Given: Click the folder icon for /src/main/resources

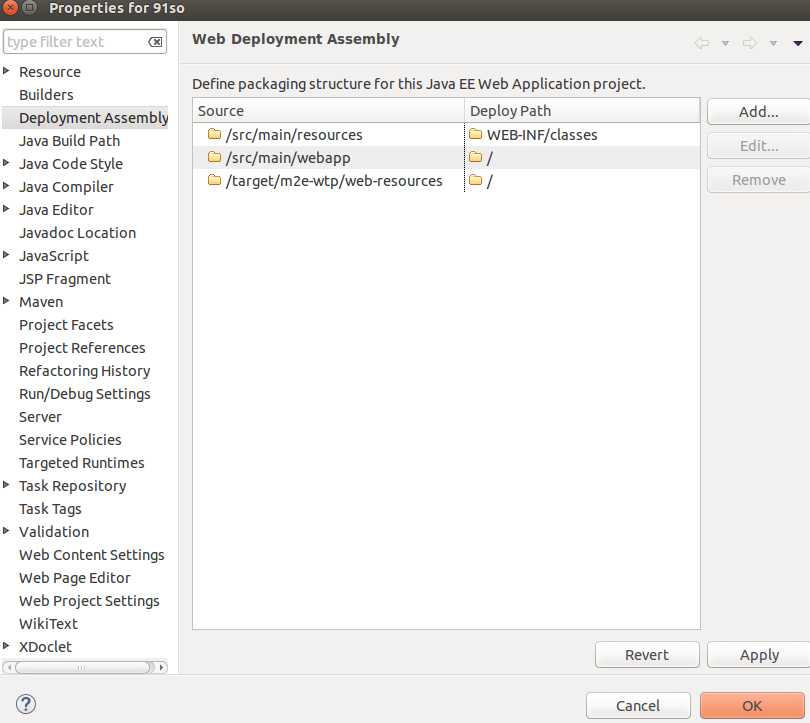Looking at the screenshot, I should 214,134.
